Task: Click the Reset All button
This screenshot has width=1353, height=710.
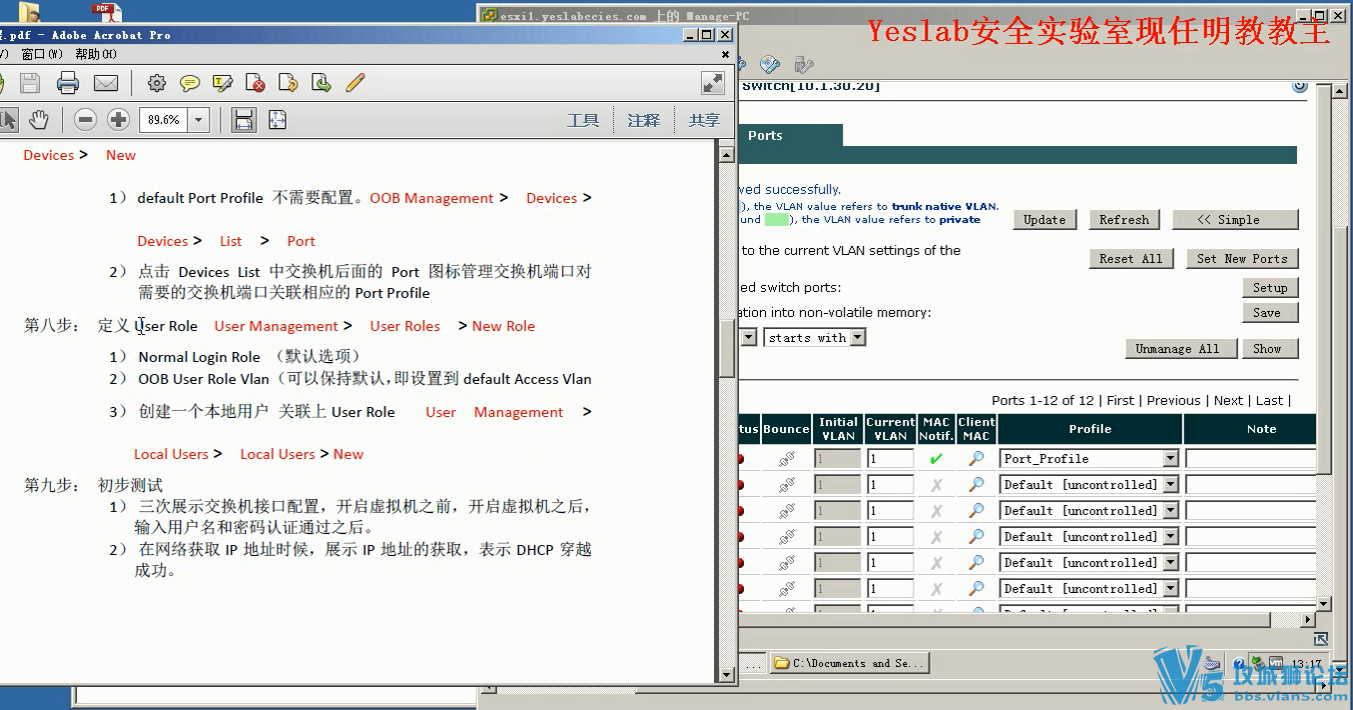Action: [1130, 258]
